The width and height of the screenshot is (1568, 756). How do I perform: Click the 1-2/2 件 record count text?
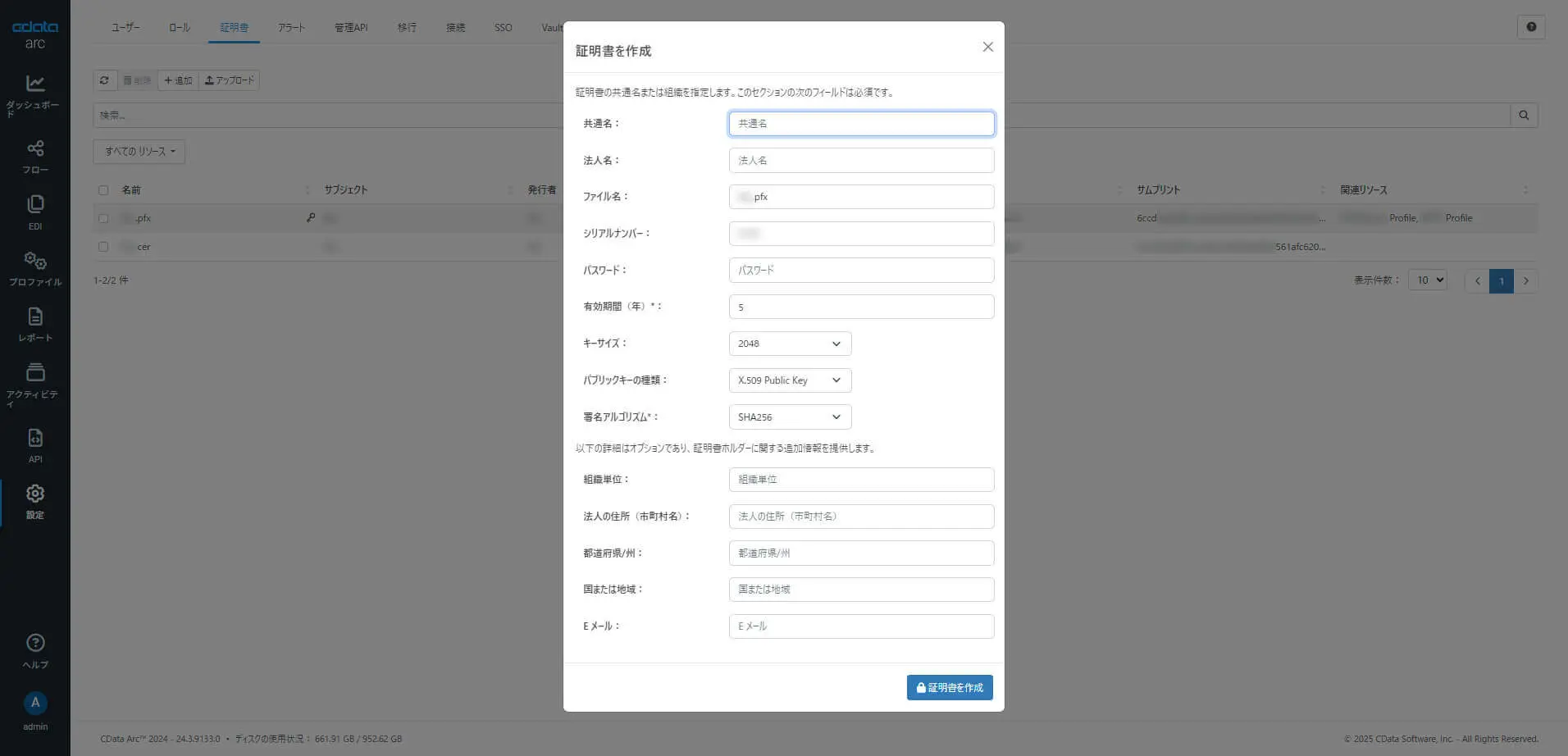[111, 280]
